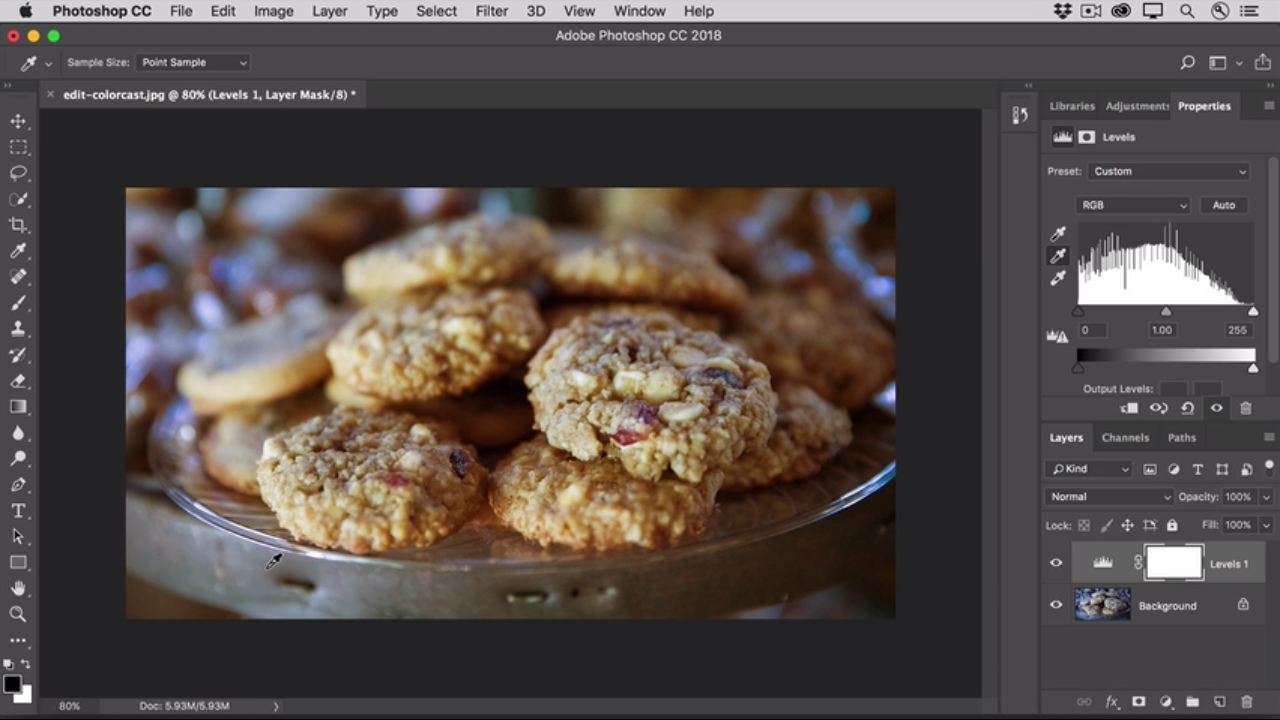The height and width of the screenshot is (720, 1280).
Task: Click the midtone input levels slider
Action: tap(1166, 313)
